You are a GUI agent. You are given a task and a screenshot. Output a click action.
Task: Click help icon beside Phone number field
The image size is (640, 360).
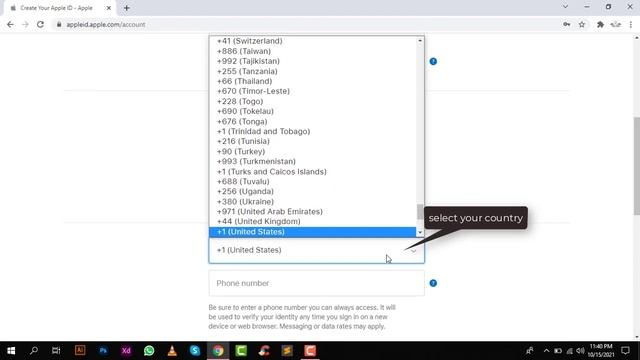pos(433,283)
